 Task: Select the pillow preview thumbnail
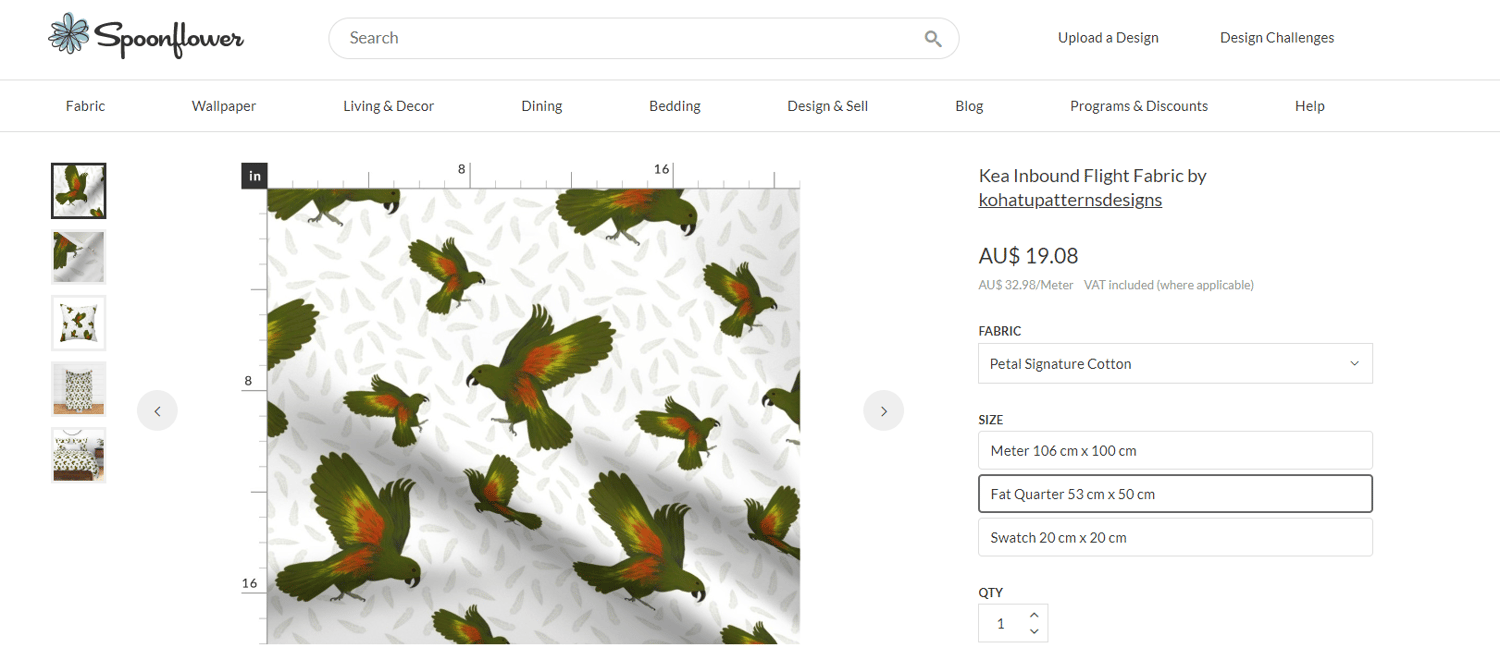[79, 323]
